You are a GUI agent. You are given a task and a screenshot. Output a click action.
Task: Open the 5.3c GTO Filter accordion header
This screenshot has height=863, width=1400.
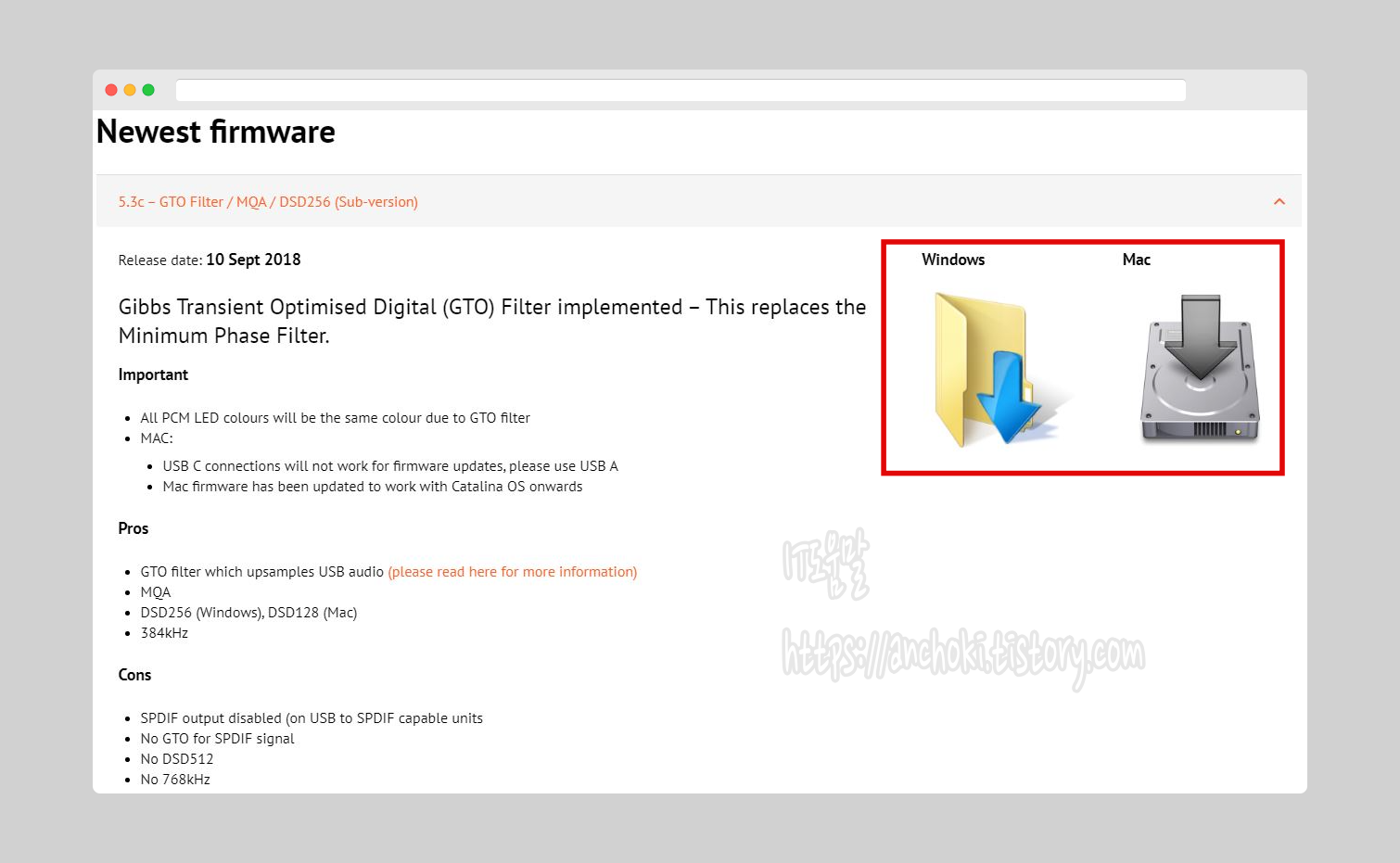coord(698,201)
